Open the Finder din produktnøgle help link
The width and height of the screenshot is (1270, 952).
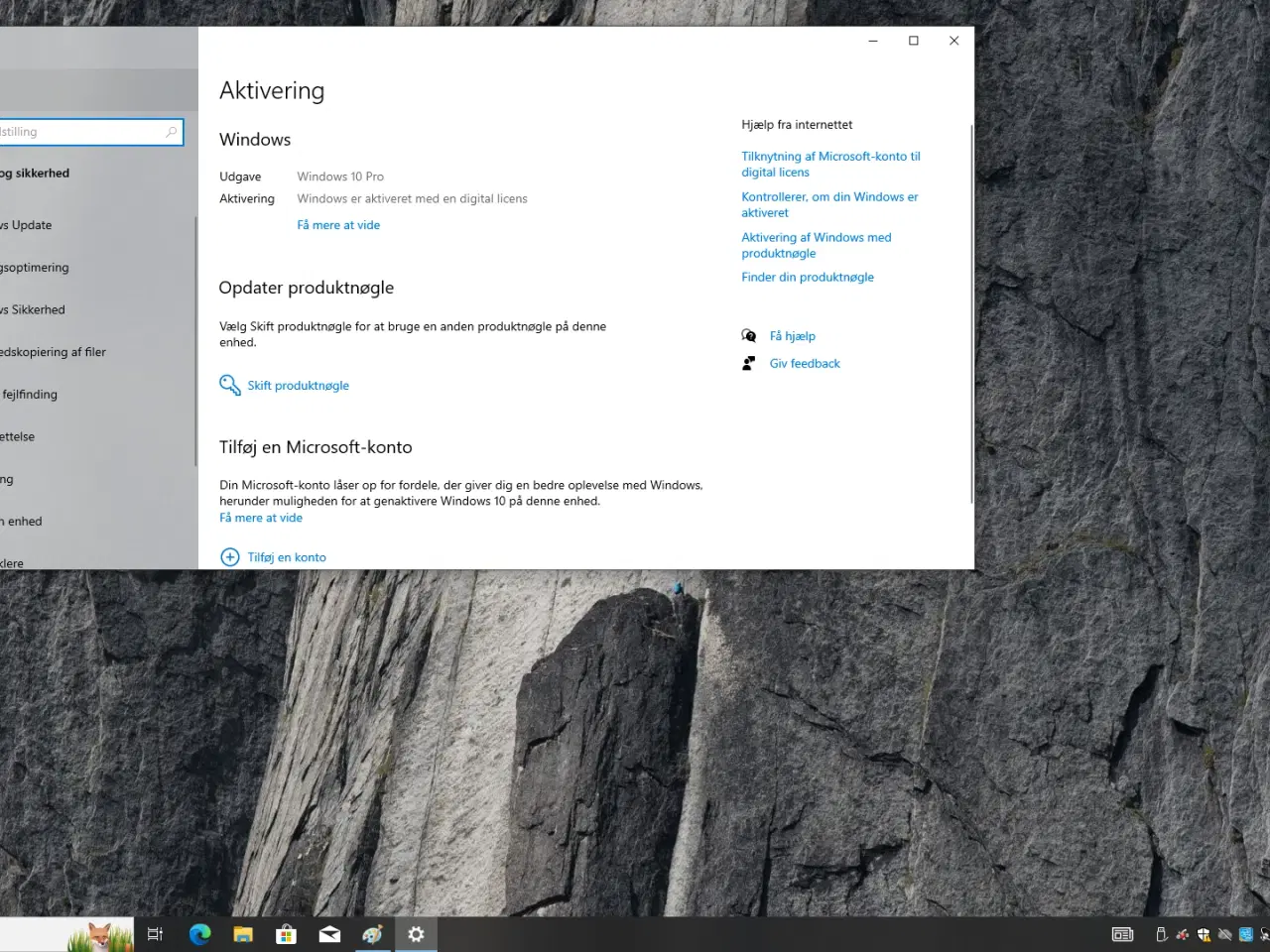click(808, 277)
